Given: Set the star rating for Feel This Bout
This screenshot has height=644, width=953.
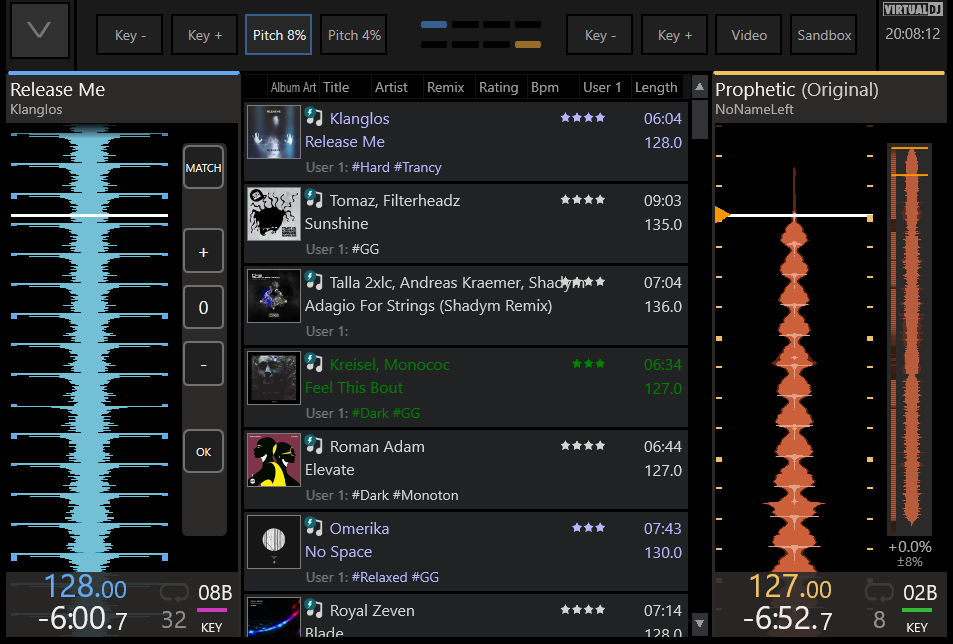Looking at the screenshot, I should click(x=588, y=364).
